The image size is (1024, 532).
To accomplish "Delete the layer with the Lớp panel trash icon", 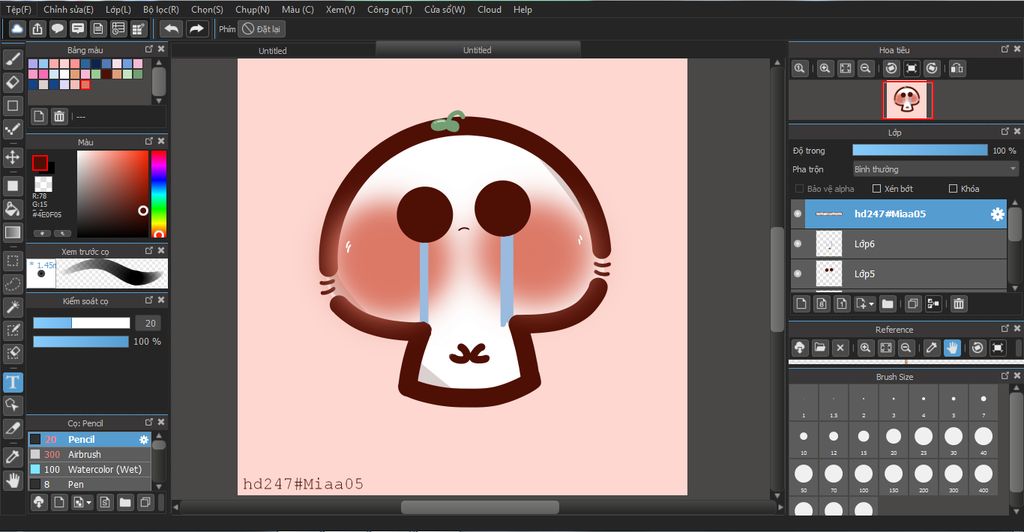I will click(958, 304).
